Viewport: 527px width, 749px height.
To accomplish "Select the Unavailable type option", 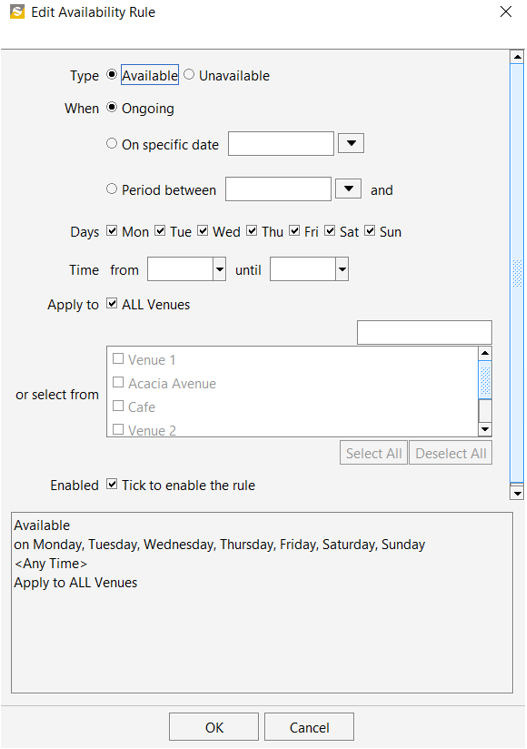I will point(189,75).
